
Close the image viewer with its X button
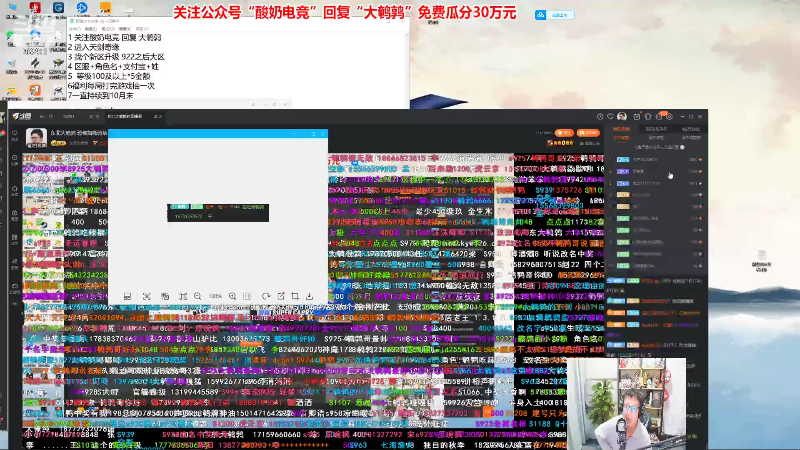pos(322,134)
